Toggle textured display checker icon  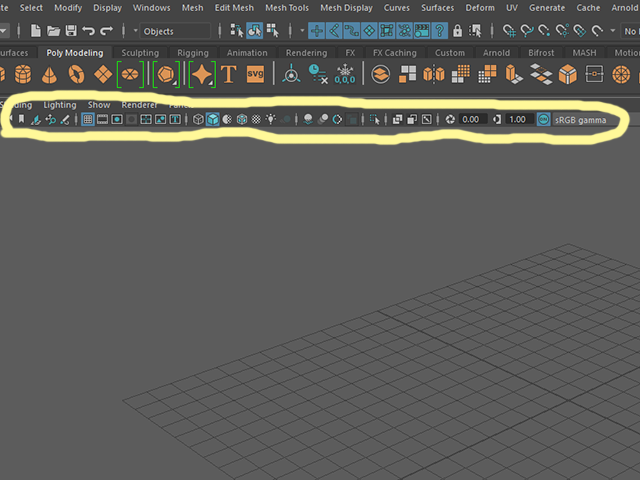point(256,119)
